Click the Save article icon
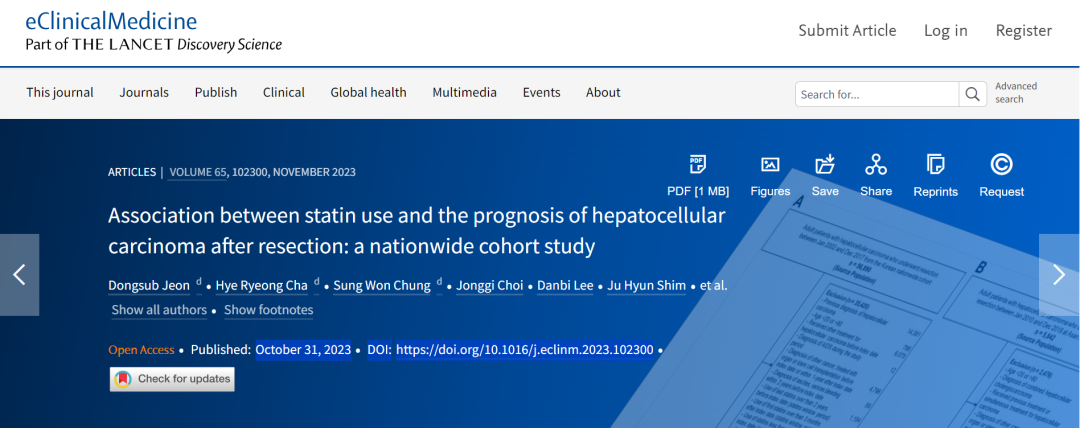The image size is (1080, 428). [x=825, y=165]
